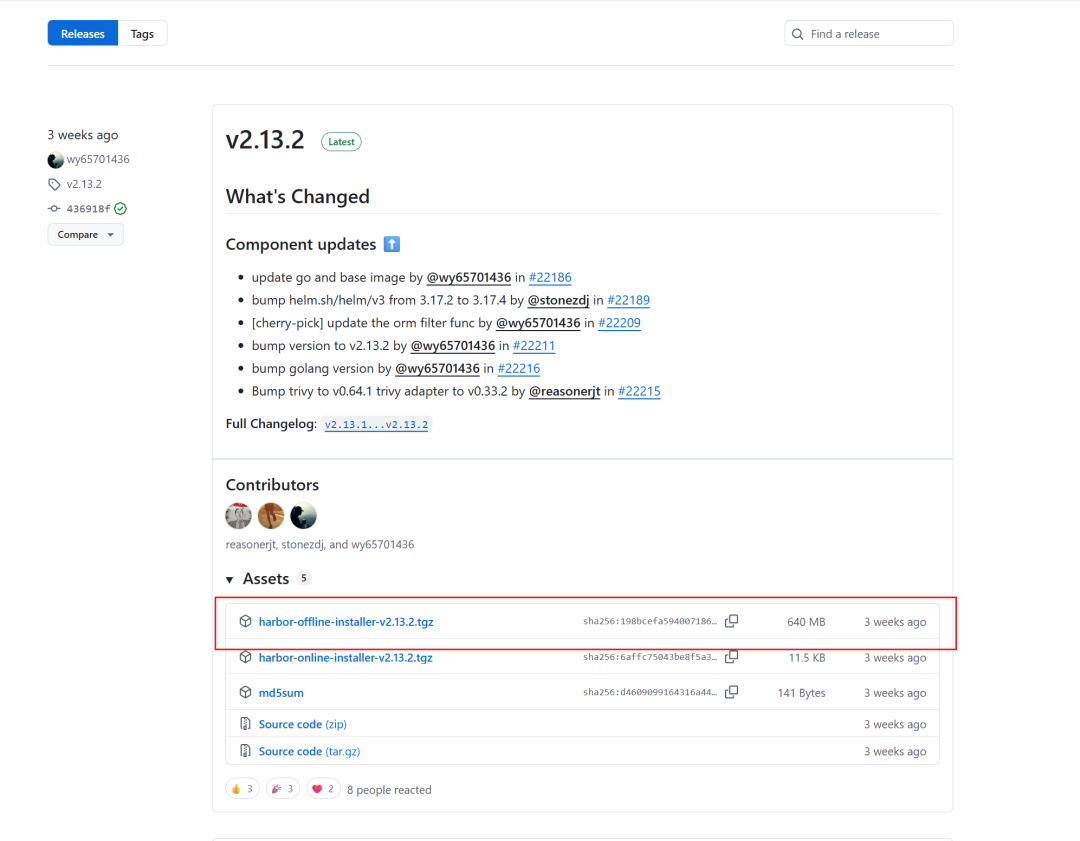
Task: Open @reasonerjt mention link
Action: point(564,391)
